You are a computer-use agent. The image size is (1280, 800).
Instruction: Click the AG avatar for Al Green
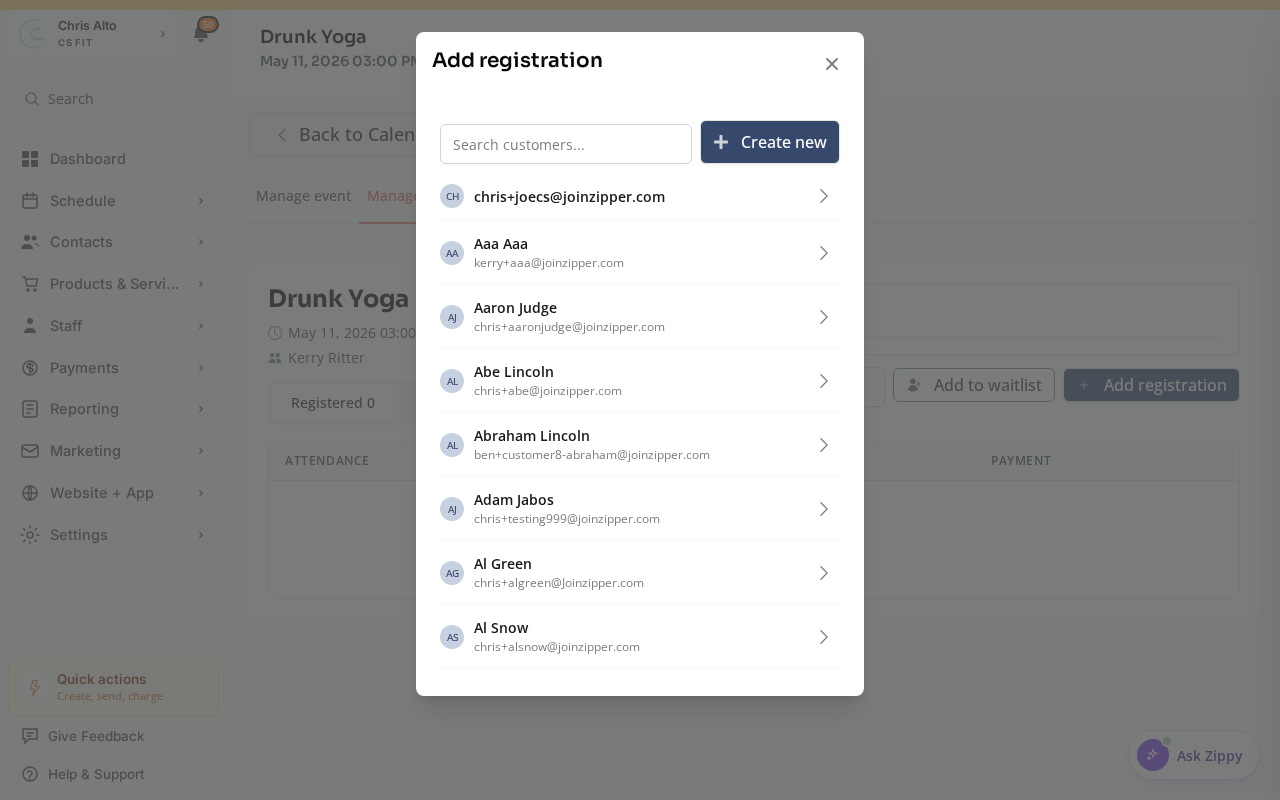[x=452, y=573]
